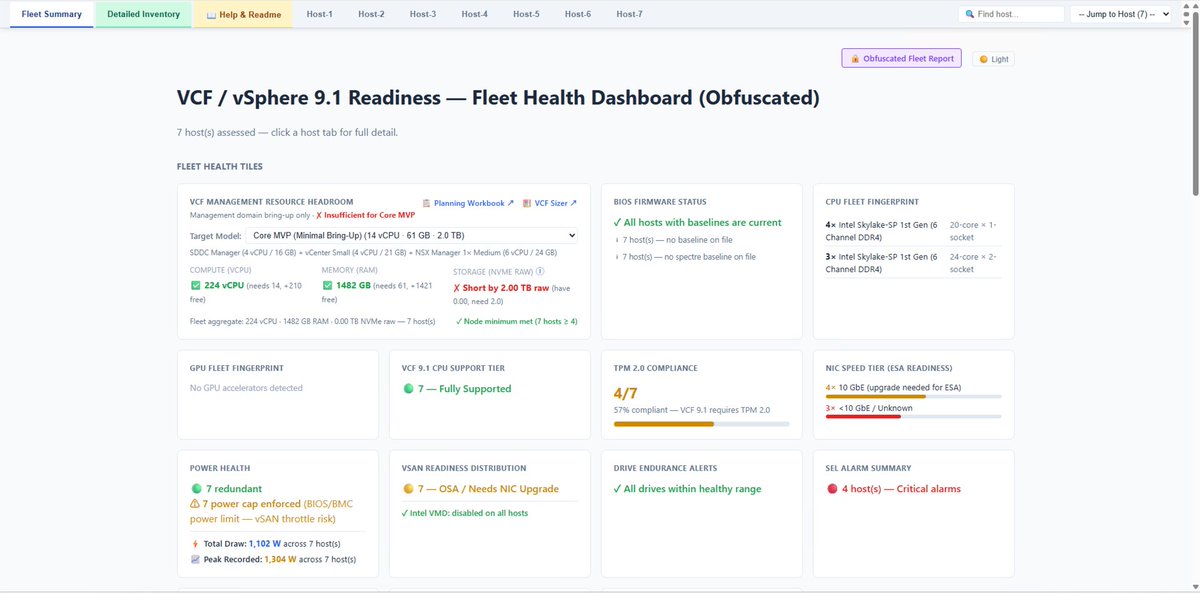Image resolution: width=1200 pixels, height=593 pixels.
Task: Click the TPM 2.0 compliance progress bar
Action: point(701,424)
